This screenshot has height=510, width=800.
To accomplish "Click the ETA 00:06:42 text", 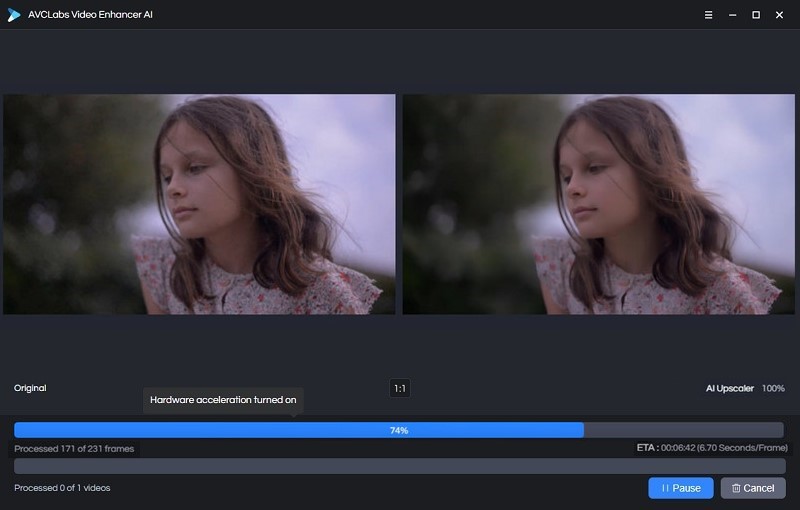I will (x=712, y=448).
